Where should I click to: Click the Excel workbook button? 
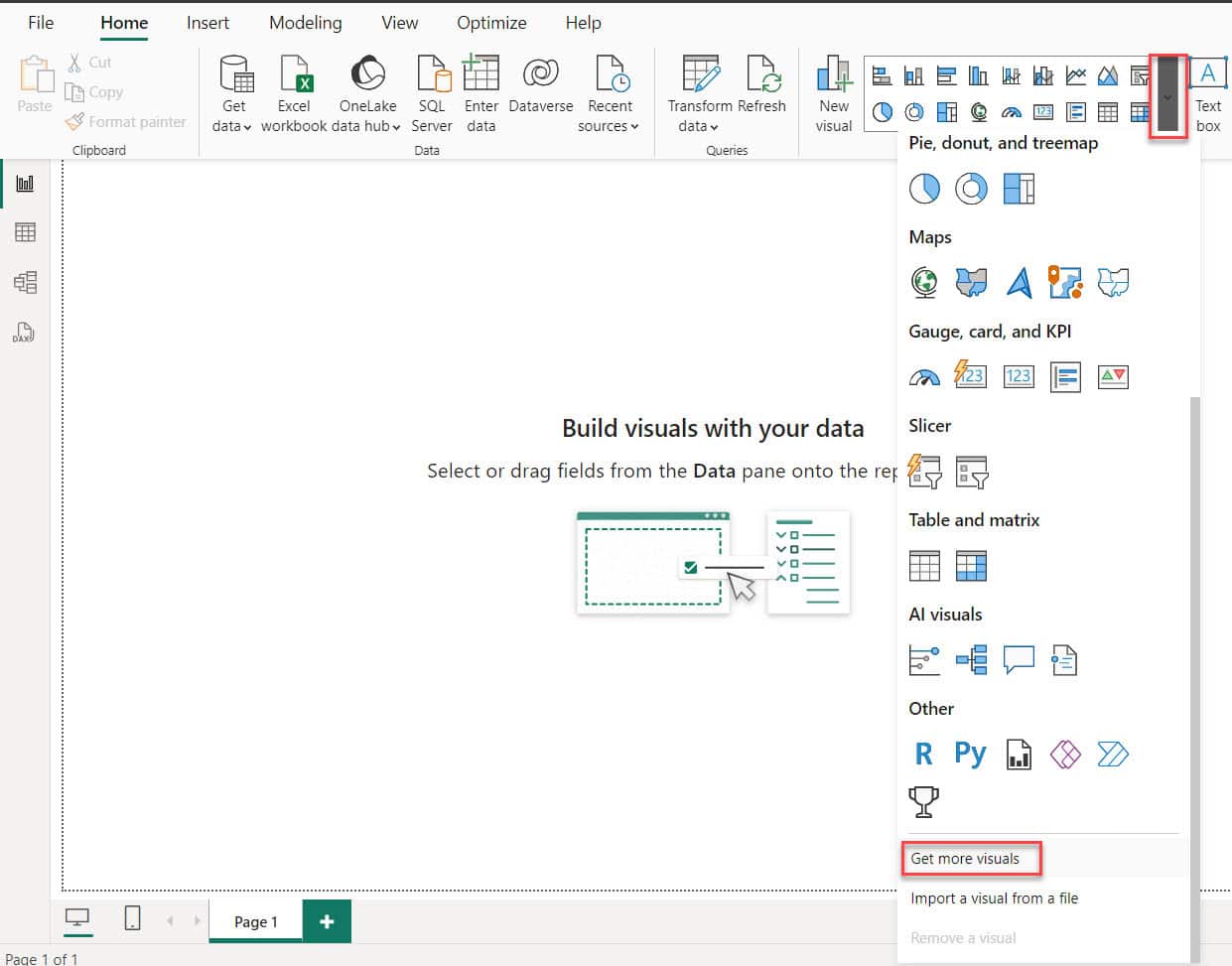tap(294, 94)
